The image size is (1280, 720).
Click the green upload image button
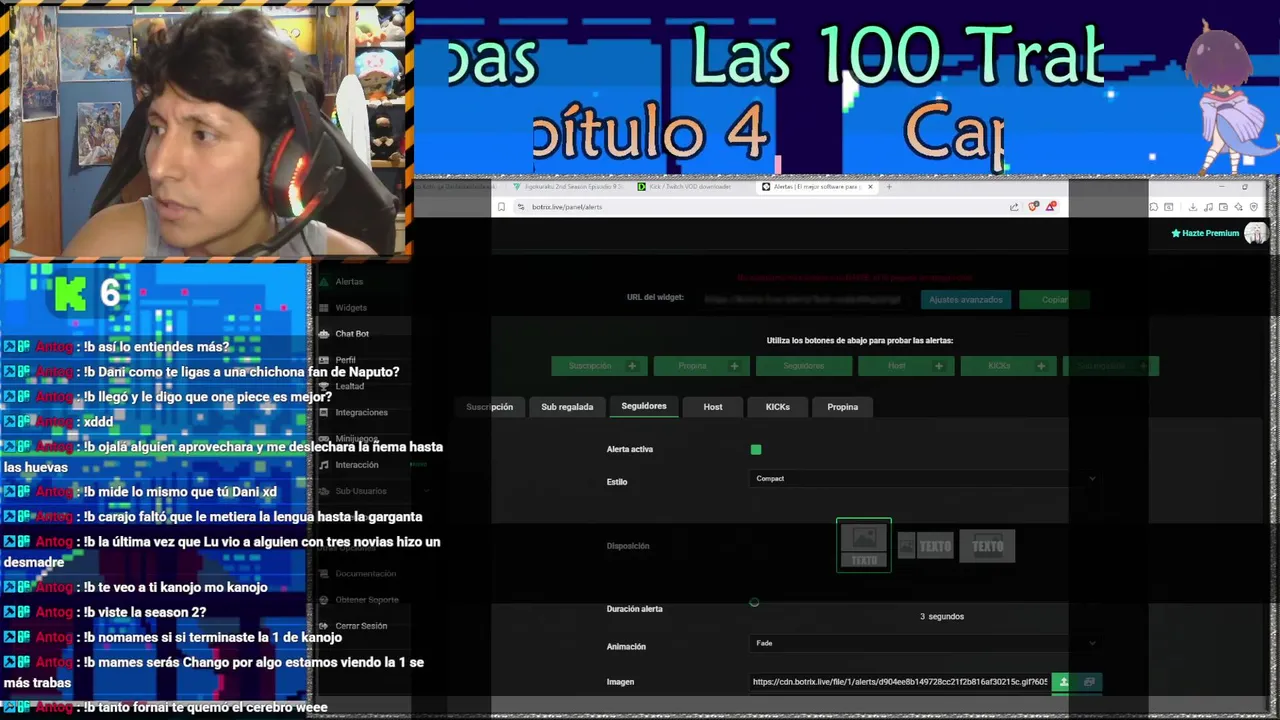pyautogui.click(x=1063, y=682)
